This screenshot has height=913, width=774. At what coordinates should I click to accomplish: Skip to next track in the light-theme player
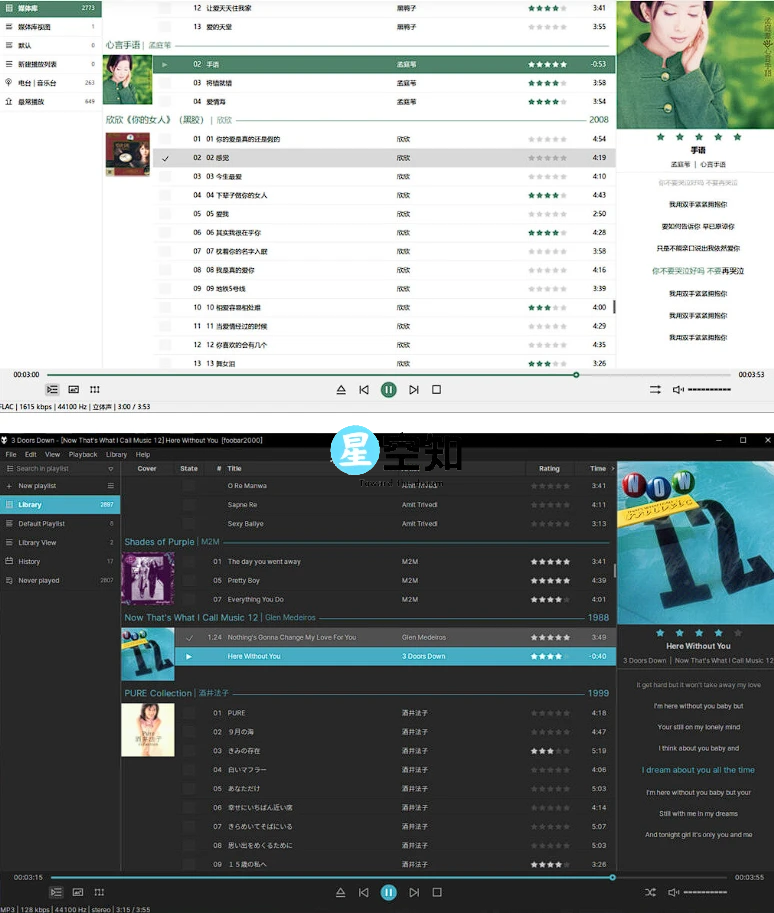click(413, 390)
